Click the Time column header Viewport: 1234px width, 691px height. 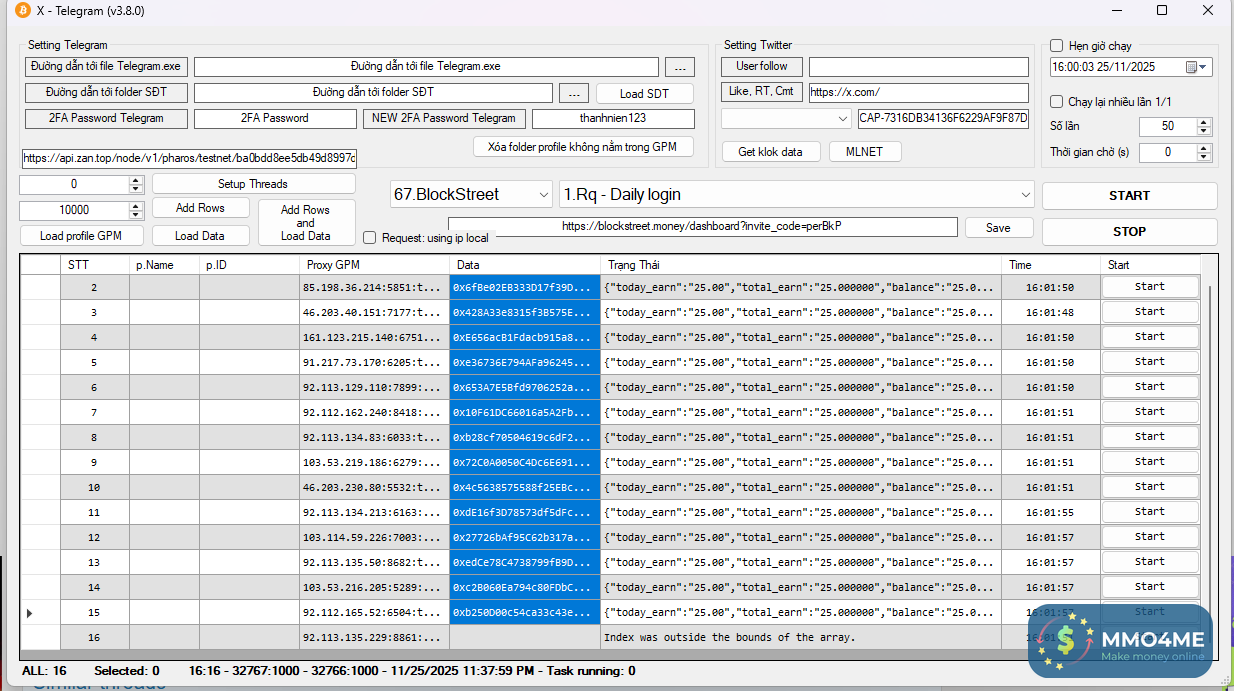click(1051, 265)
